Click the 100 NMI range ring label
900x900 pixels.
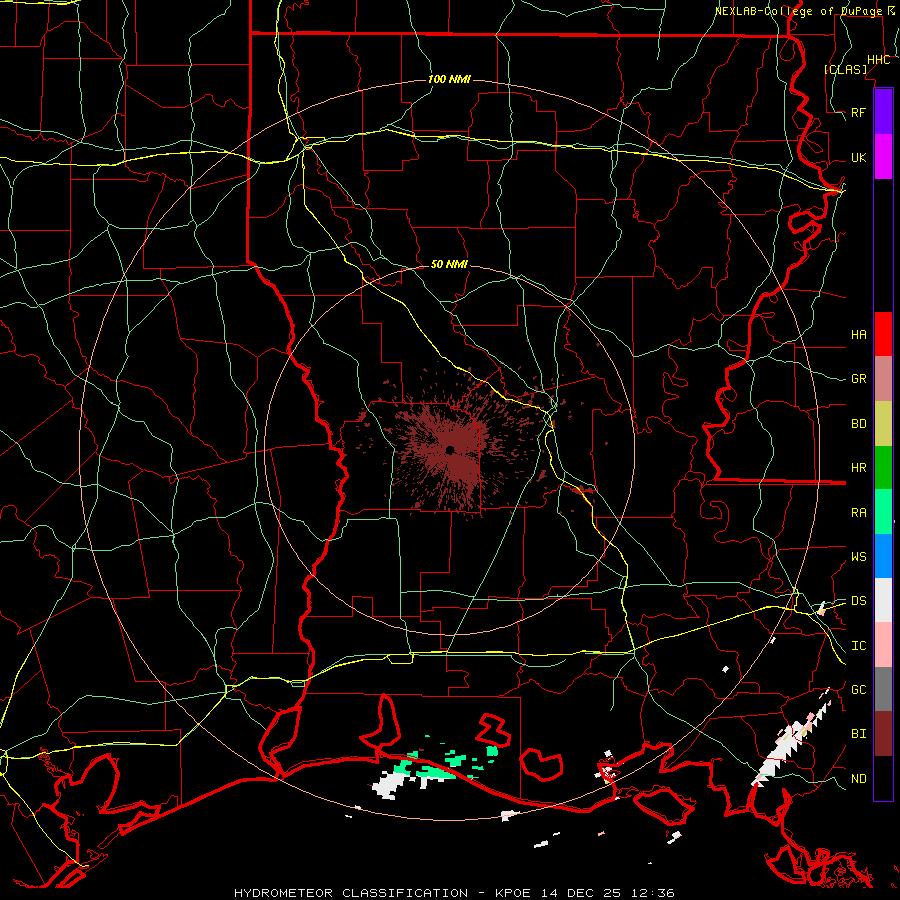(x=449, y=79)
